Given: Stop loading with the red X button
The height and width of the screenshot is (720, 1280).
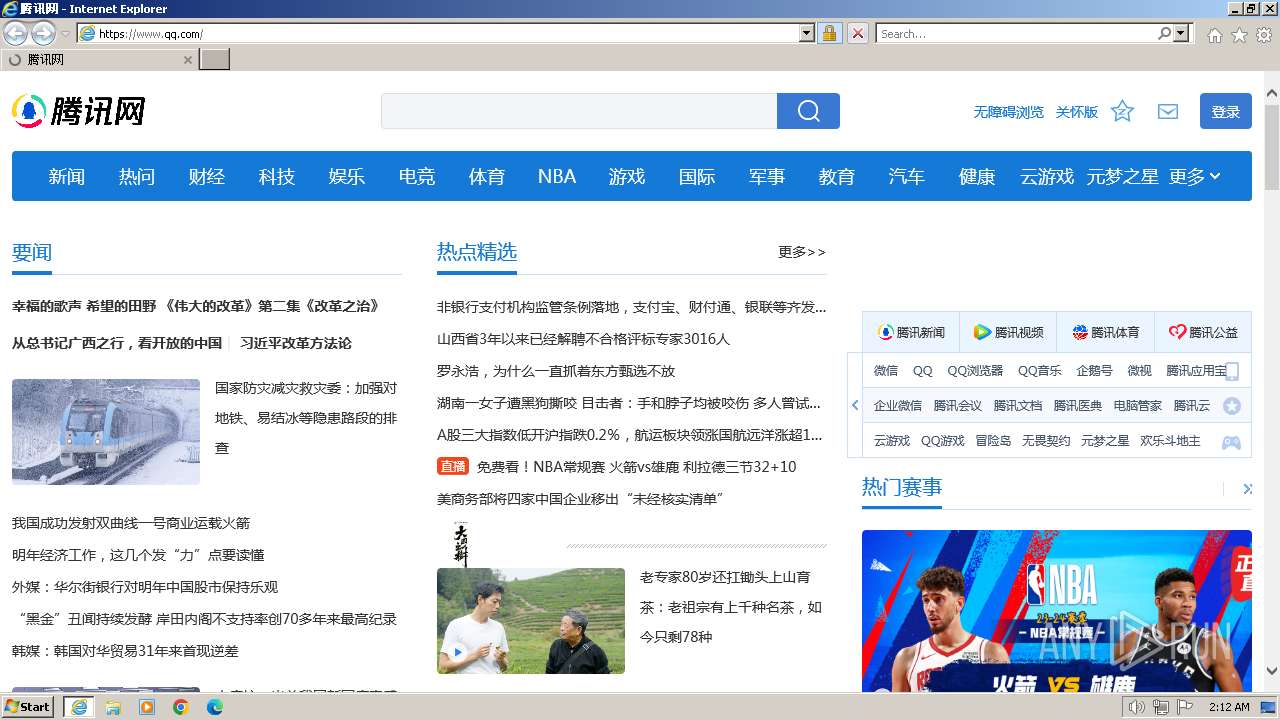Looking at the screenshot, I should pyautogui.click(x=857, y=33).
